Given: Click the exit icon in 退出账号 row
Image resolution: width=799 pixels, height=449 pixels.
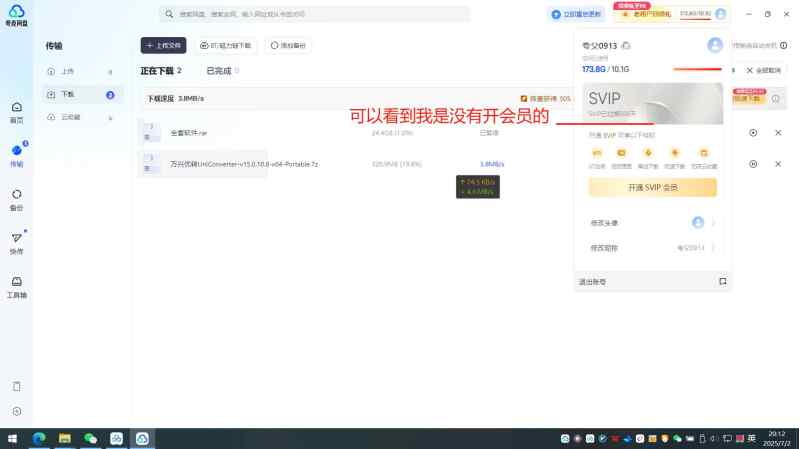Looking at the screenshot, I should click(723, 281).
